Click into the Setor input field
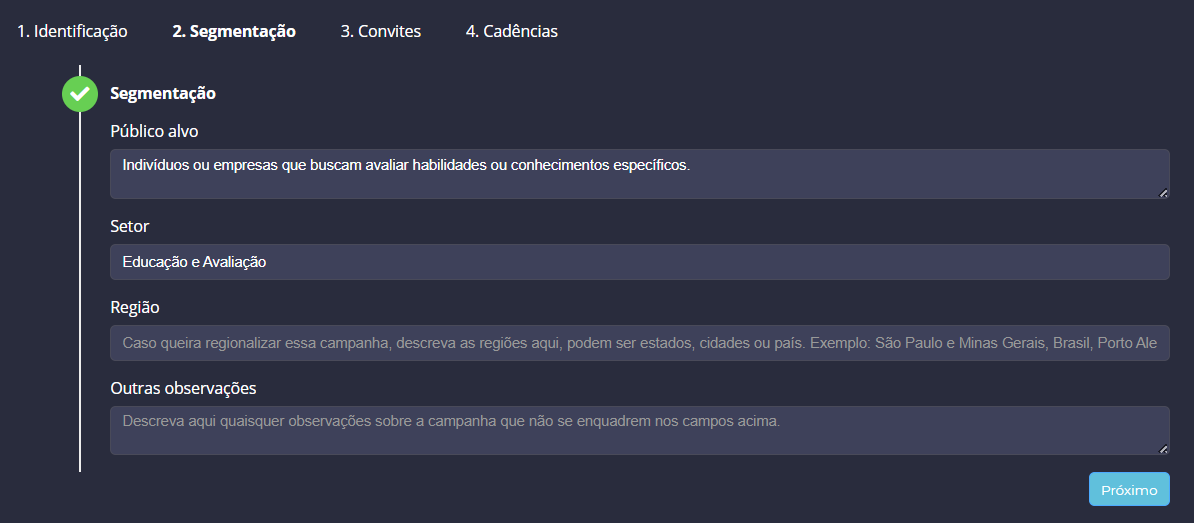The width and height of the screenshot is (1194, 523). [640, 262]
